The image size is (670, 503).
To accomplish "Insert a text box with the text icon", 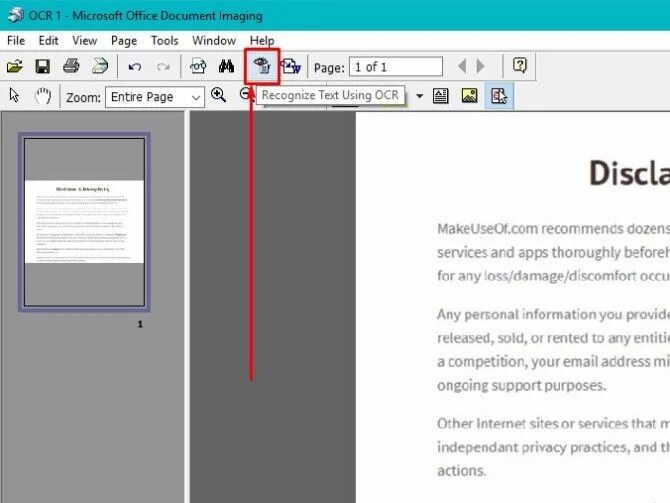I will point(441,96).
